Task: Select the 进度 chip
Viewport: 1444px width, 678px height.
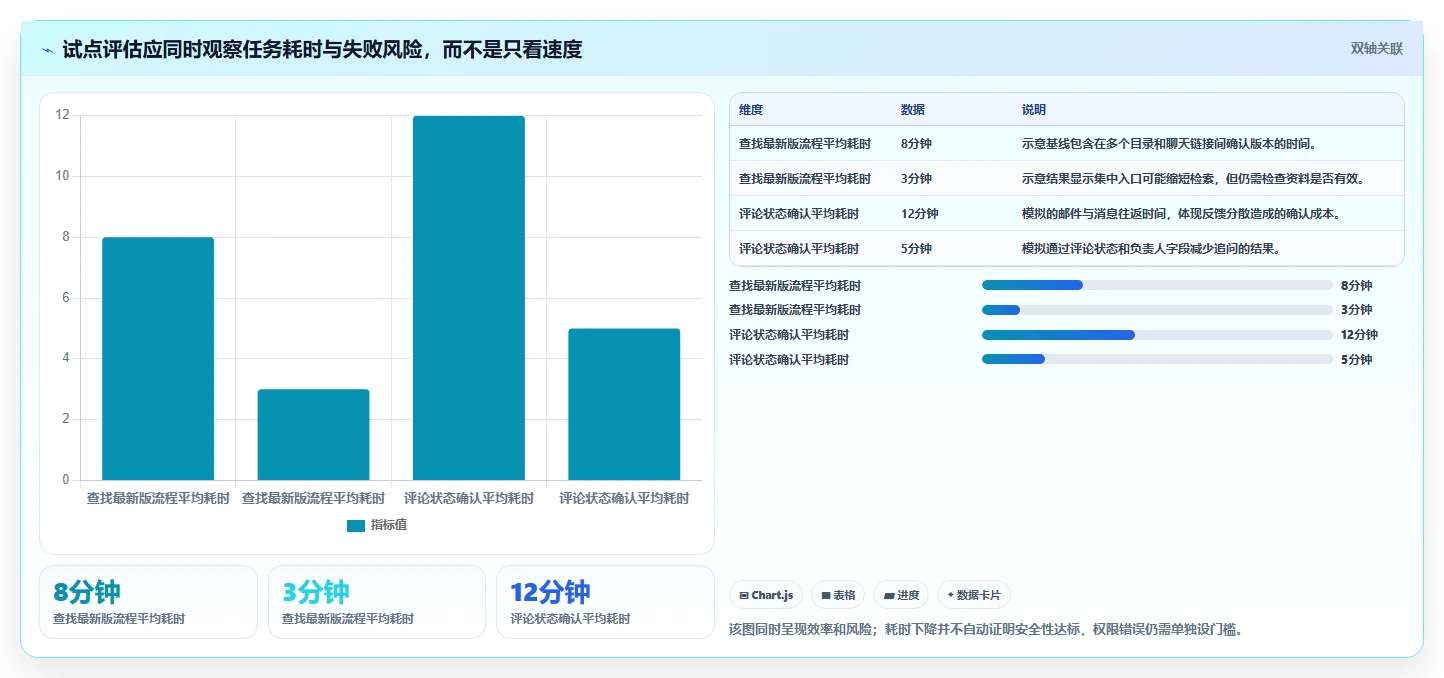Action: (x=901, y=595)
